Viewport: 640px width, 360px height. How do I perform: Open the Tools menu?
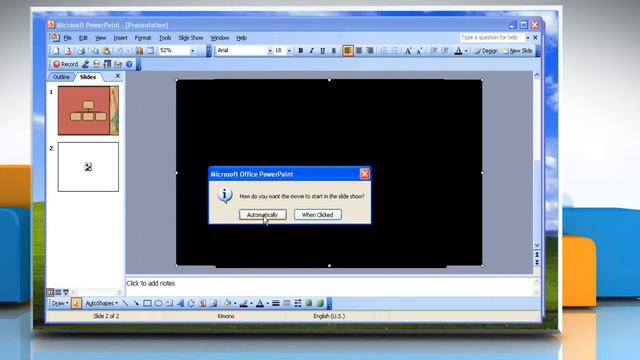[x=165, y=38]
